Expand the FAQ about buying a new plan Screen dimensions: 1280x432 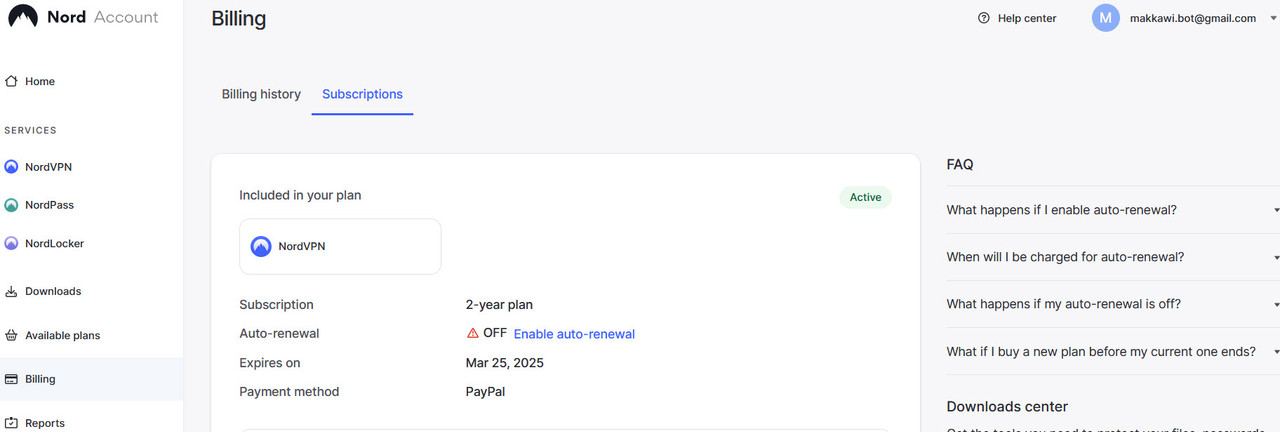click(x=1277, y=352)
